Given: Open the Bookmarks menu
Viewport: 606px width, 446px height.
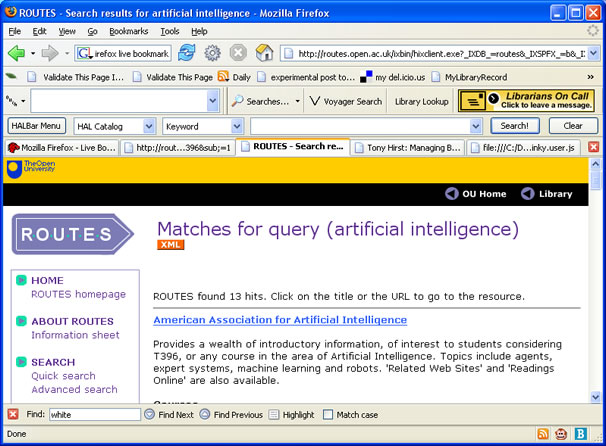Looking at the screenshot, I should (129, 31).
